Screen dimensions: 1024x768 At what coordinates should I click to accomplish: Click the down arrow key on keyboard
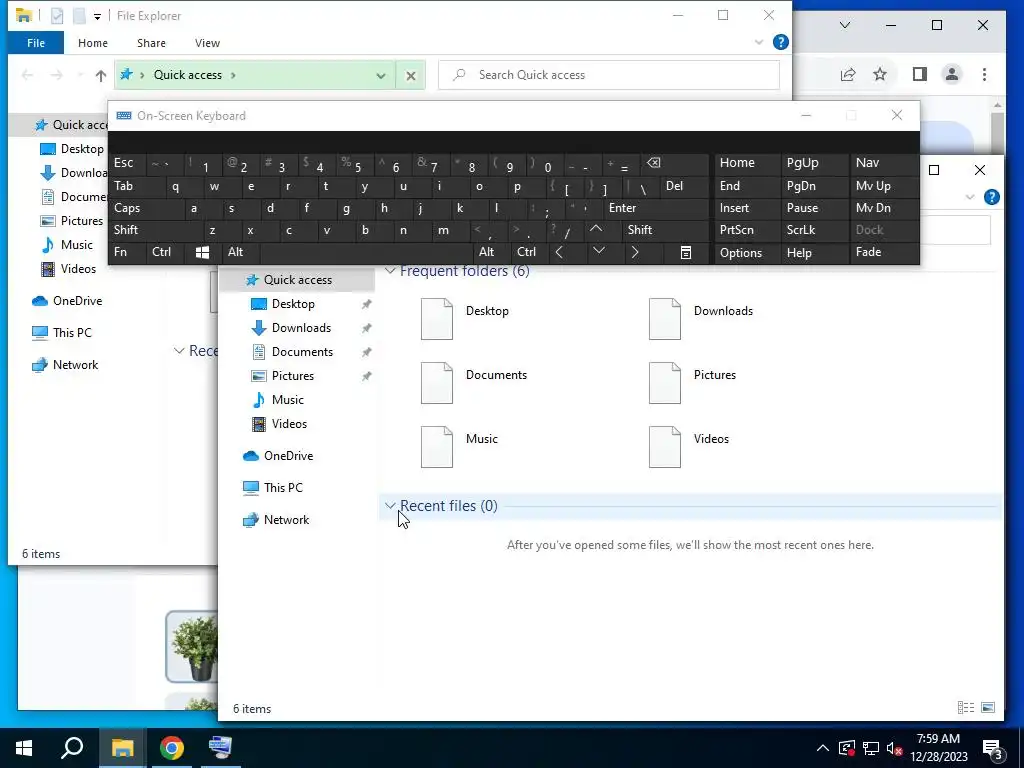598,251
